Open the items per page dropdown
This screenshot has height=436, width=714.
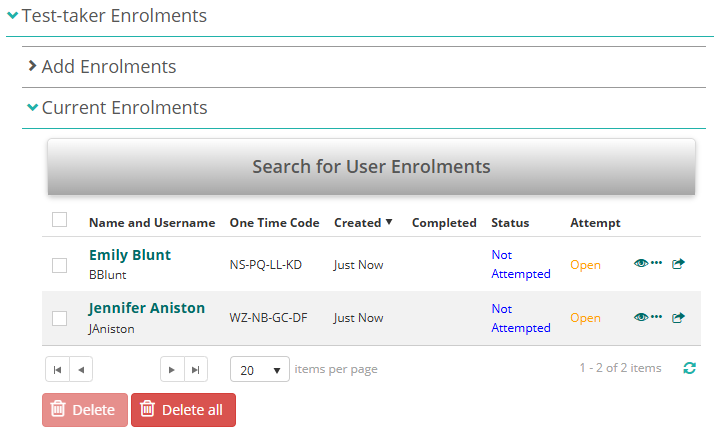coord(260,370)
